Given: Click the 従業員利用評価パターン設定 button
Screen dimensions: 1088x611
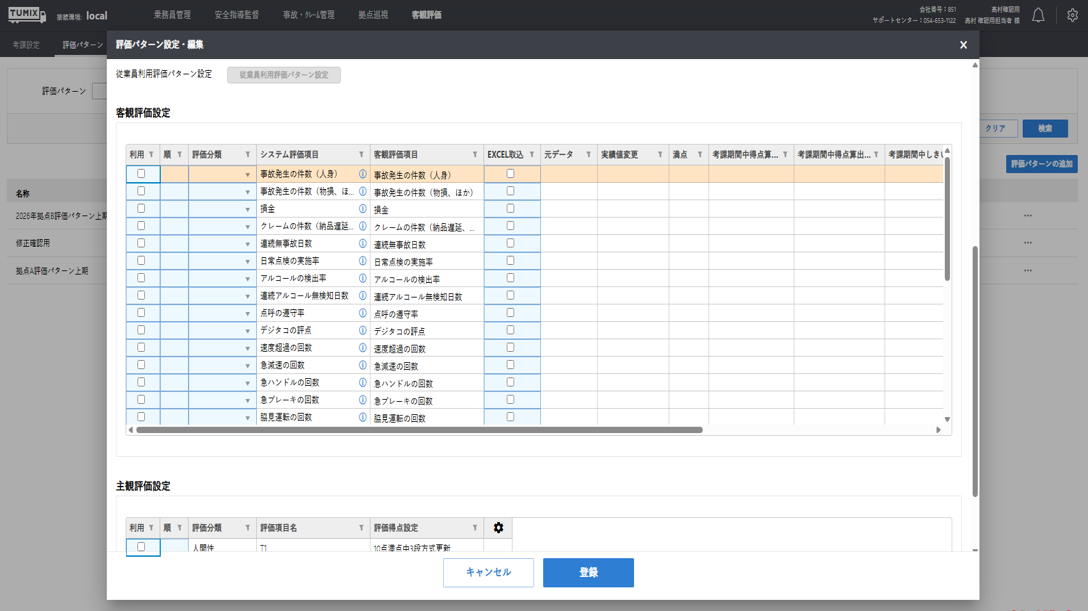Looking at the screenshot, I should (x=284, y=75).
